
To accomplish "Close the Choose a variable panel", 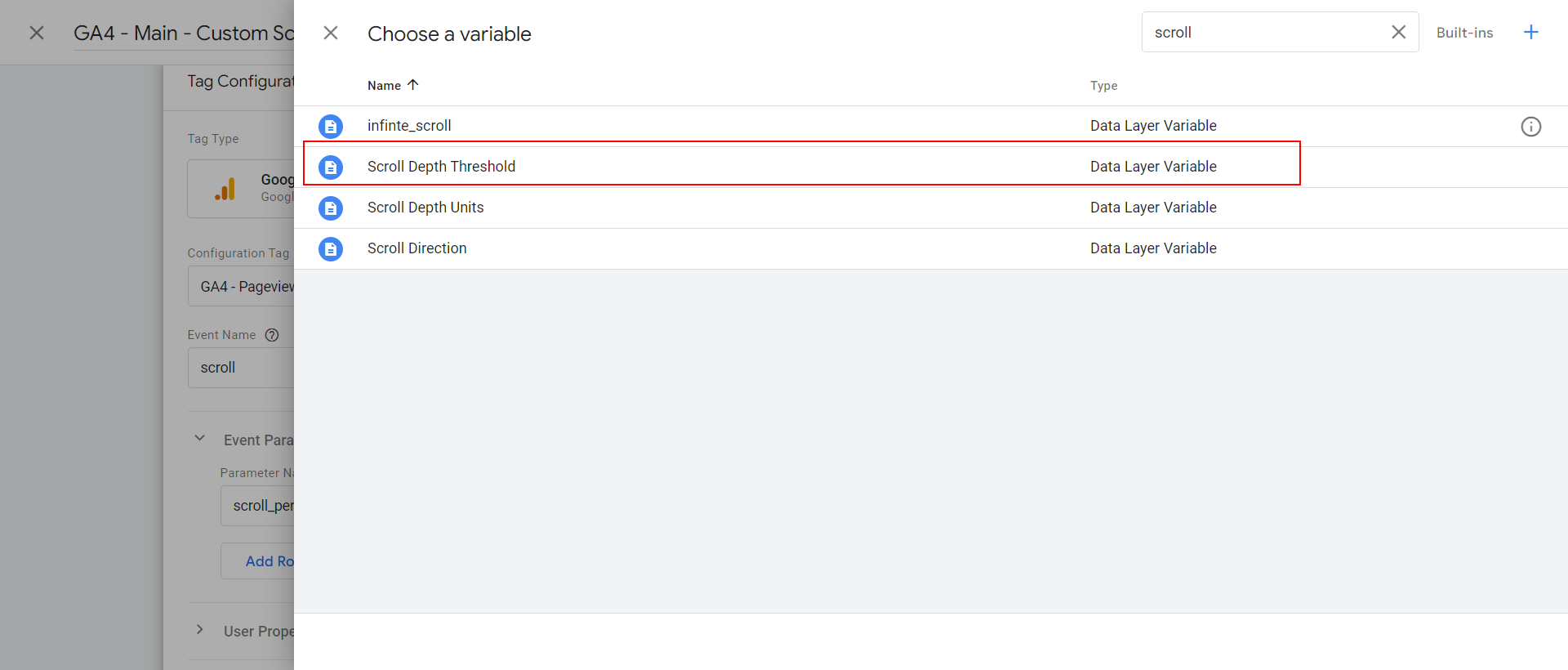I will 331,33.
